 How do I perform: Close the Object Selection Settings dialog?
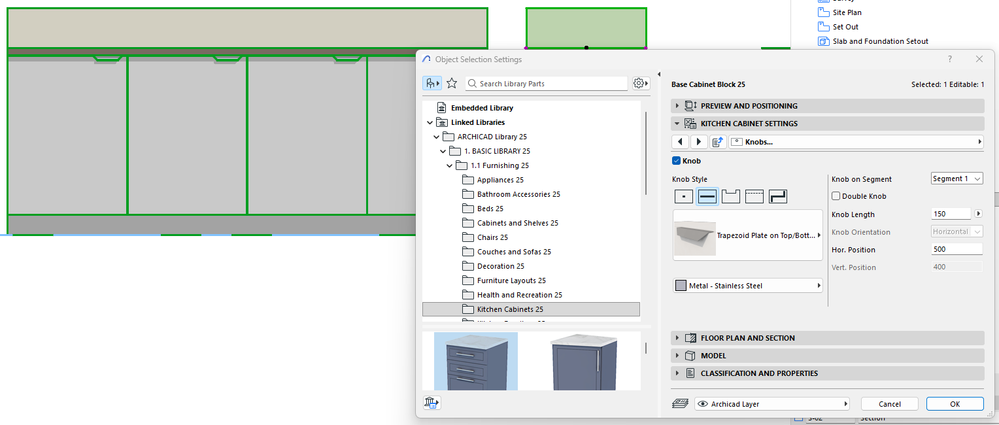pyautogui.click(x=979, y=59)
